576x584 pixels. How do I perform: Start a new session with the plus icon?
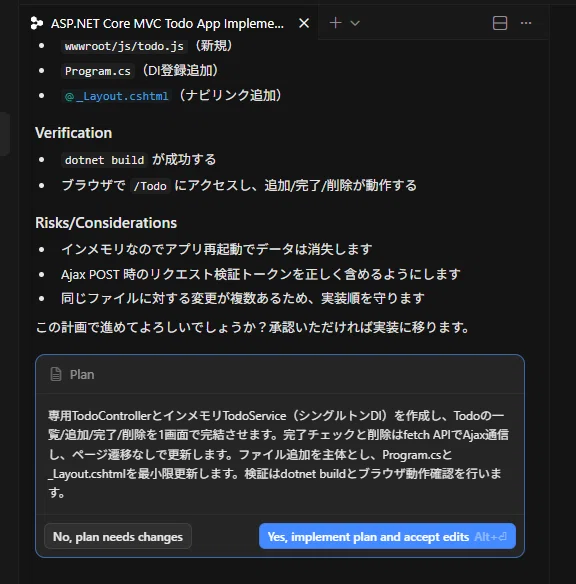(335, 23)
